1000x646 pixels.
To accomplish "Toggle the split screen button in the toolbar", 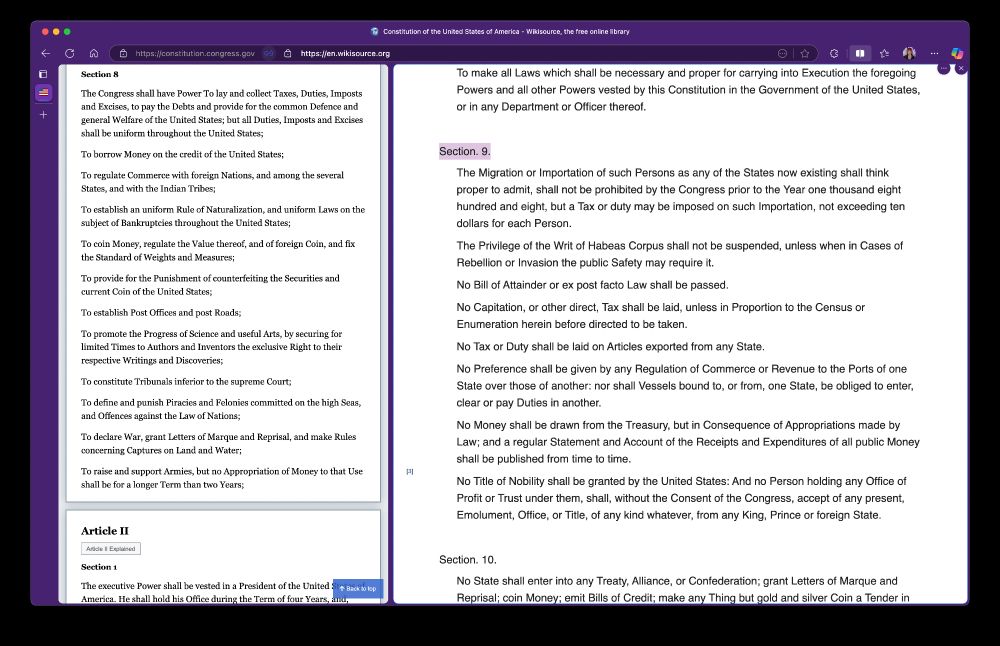I will point(860,54).
